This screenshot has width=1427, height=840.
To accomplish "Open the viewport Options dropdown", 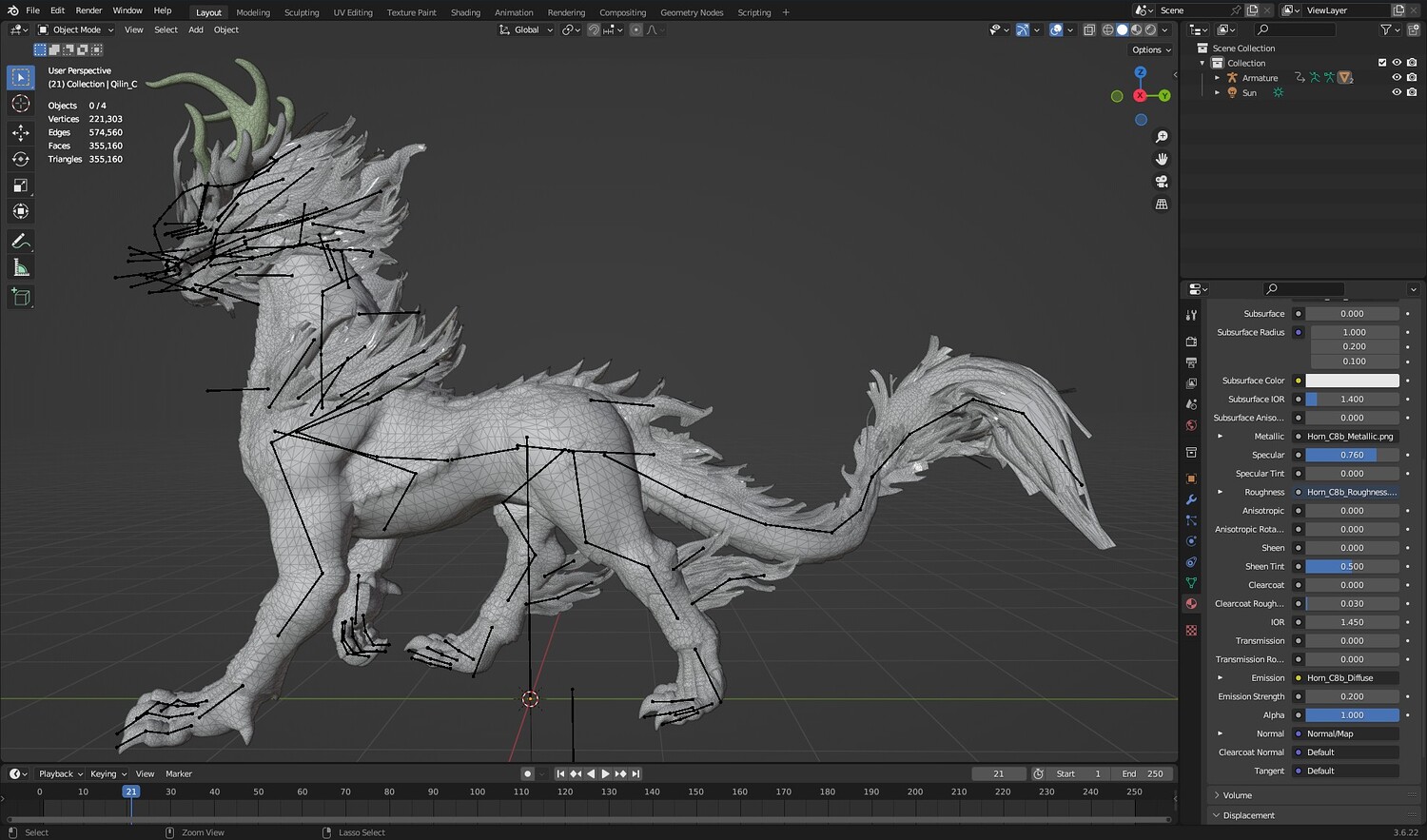I will click(x=1151, y=49).
